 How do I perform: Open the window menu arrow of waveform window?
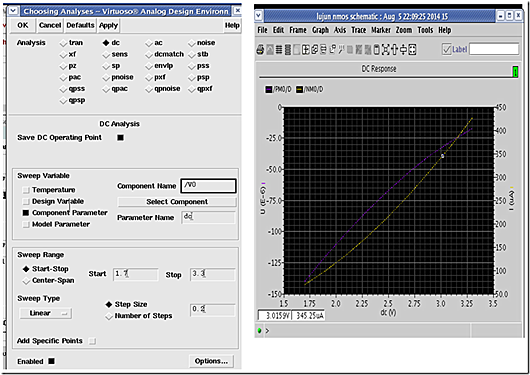point(259,16)
